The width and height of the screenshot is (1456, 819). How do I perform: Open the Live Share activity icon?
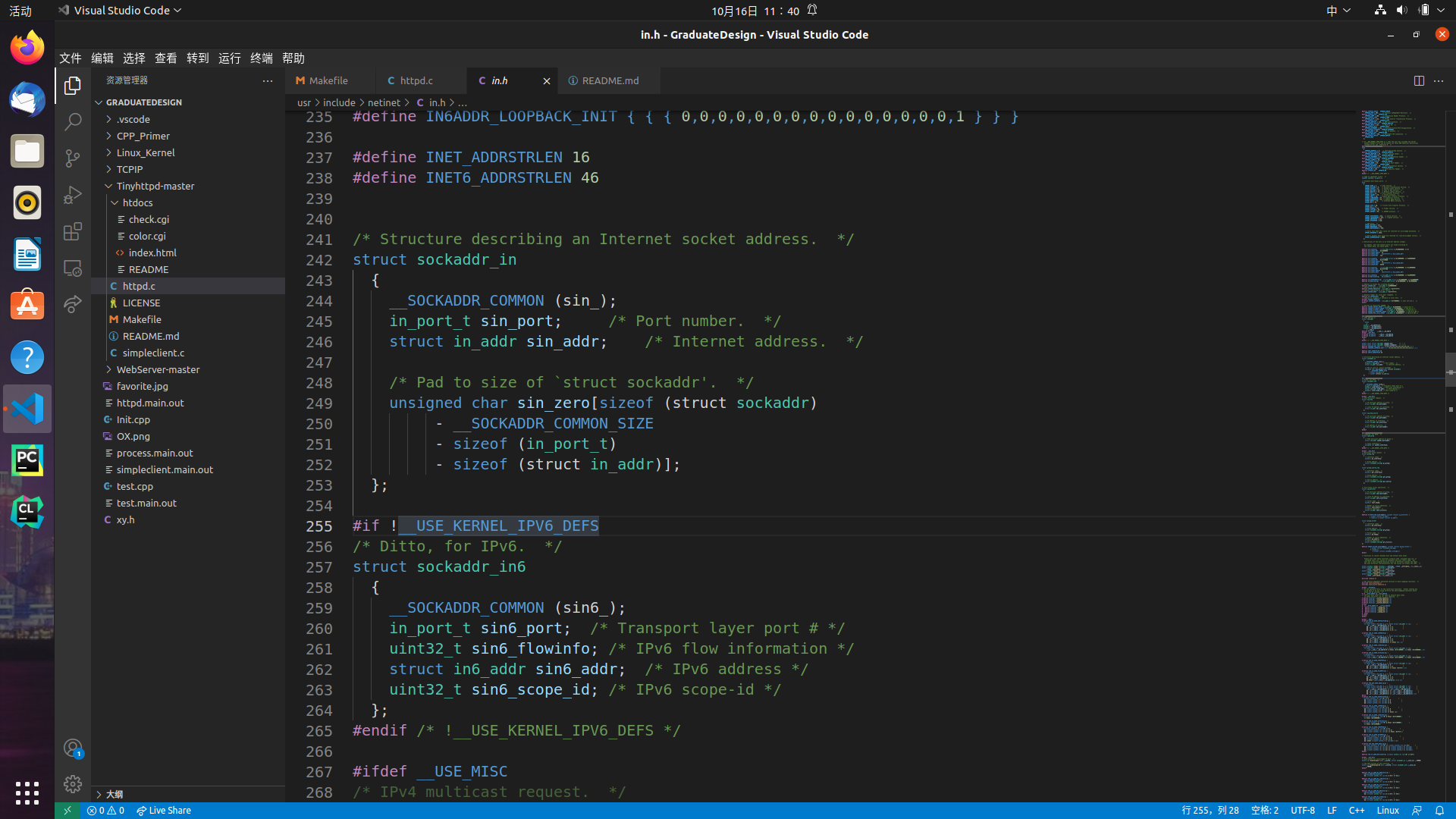(73, 304)
